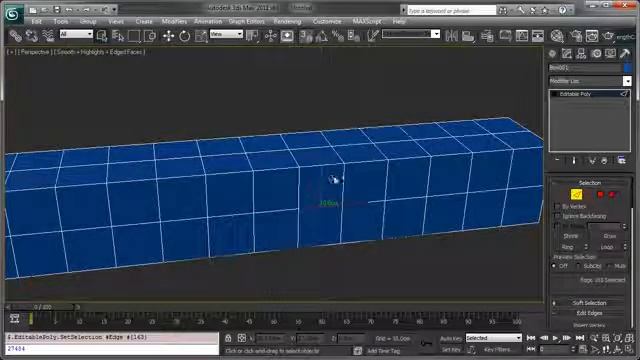Activate the Select and Scale tool
This screenshot has height=360, width=640.
pyautogui.click(x=201, y=36)
